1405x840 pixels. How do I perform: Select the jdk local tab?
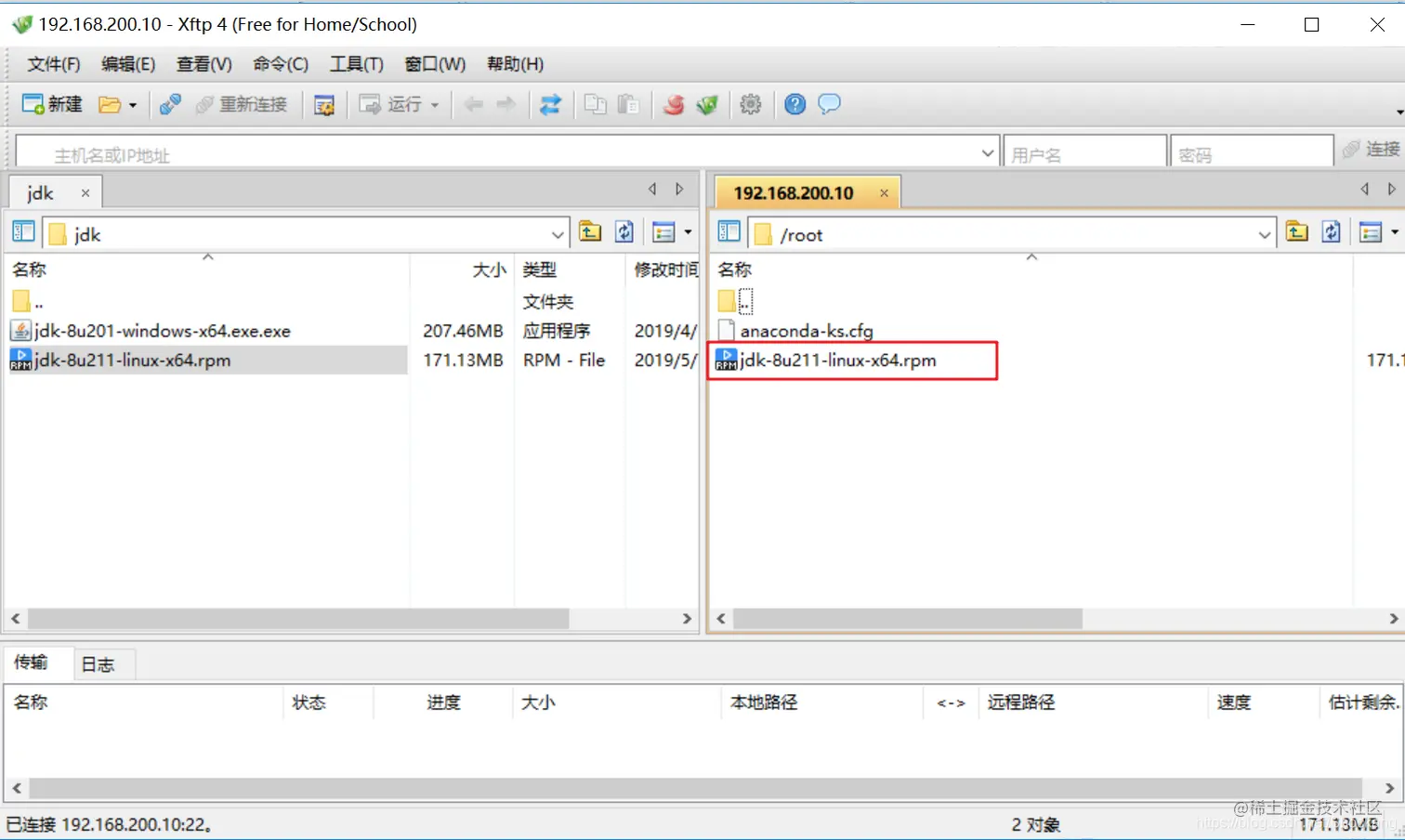(41, 193)
